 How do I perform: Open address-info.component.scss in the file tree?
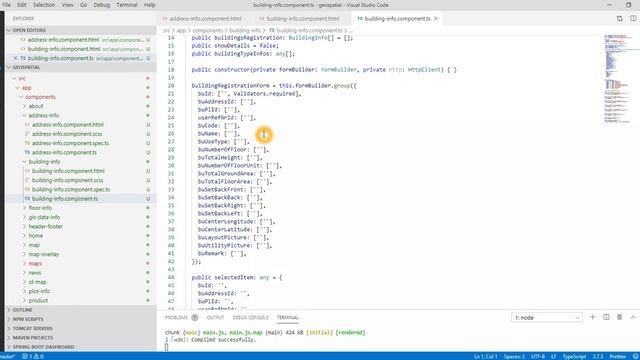coord(67,134)
